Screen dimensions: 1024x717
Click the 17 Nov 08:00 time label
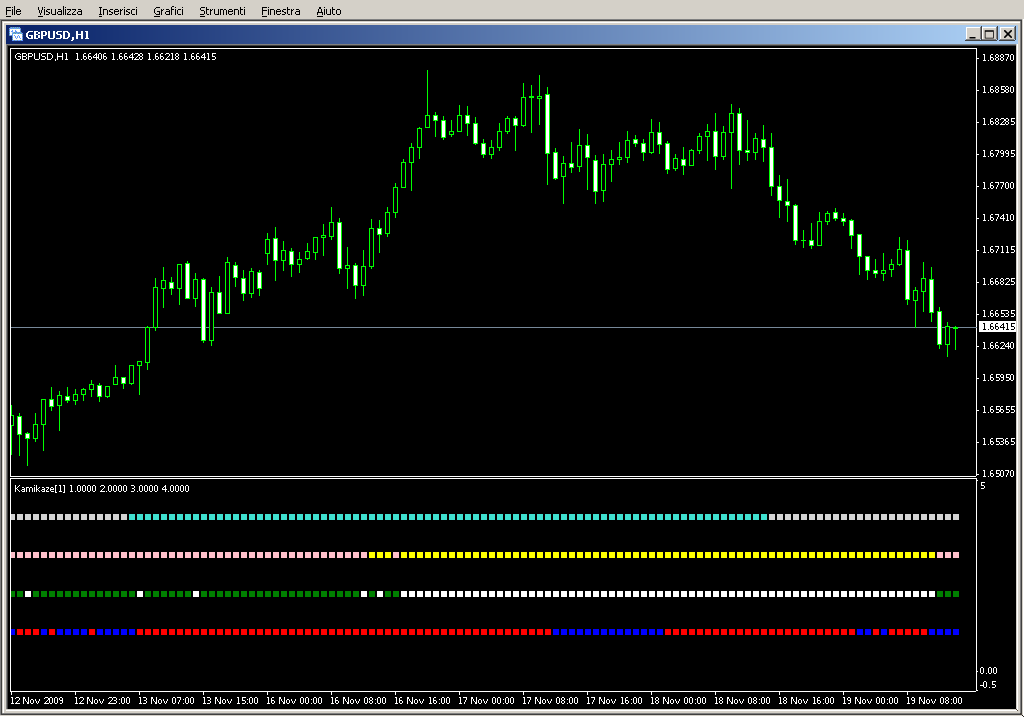point(550,701)
